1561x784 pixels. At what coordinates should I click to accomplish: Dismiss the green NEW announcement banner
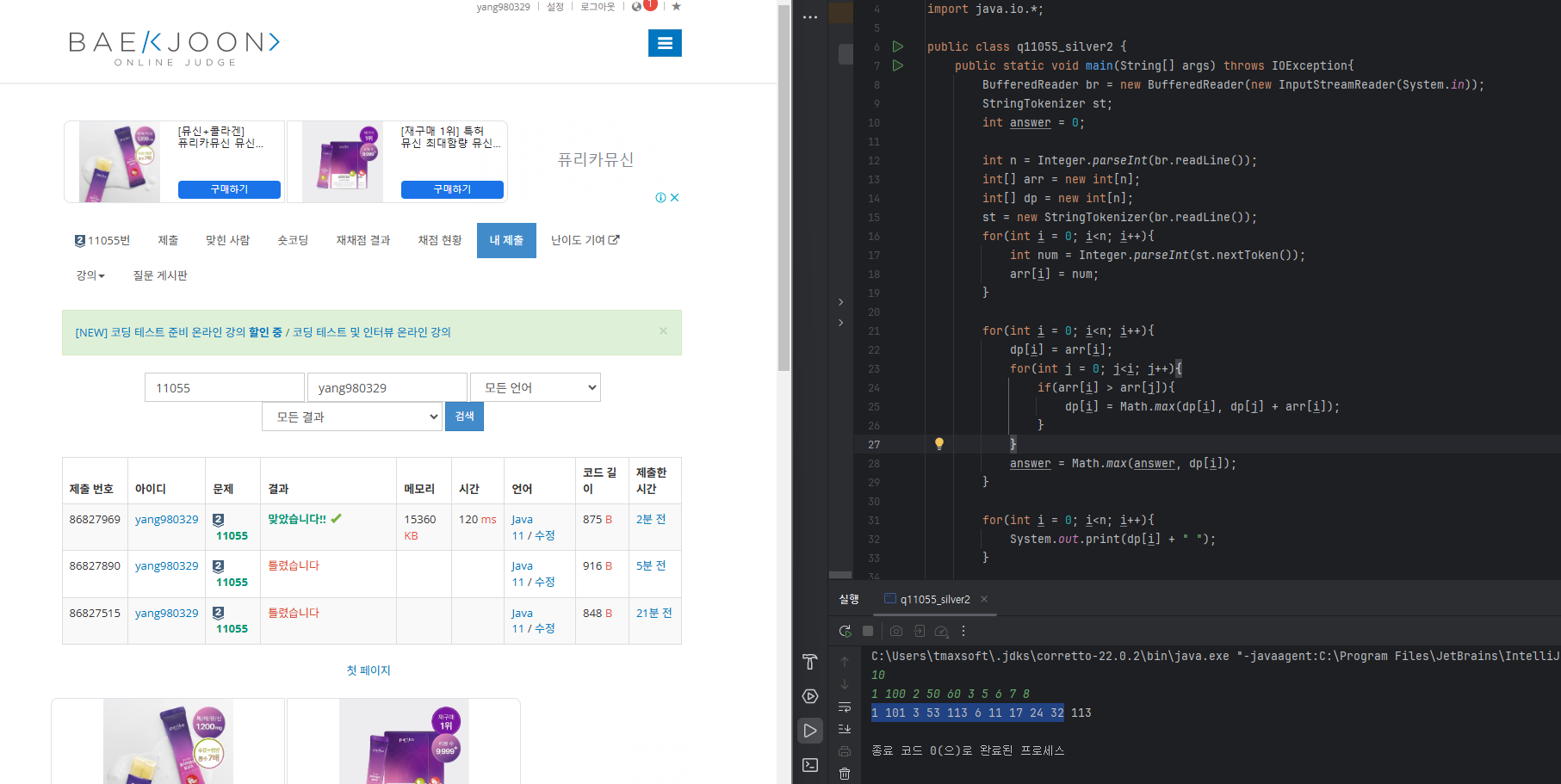tap(663, 330)
